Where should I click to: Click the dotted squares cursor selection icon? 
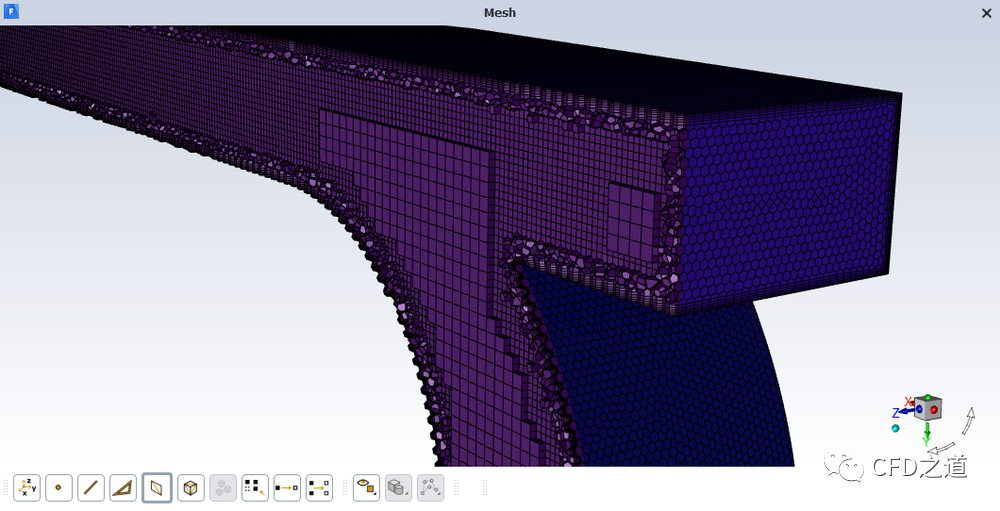255,488
